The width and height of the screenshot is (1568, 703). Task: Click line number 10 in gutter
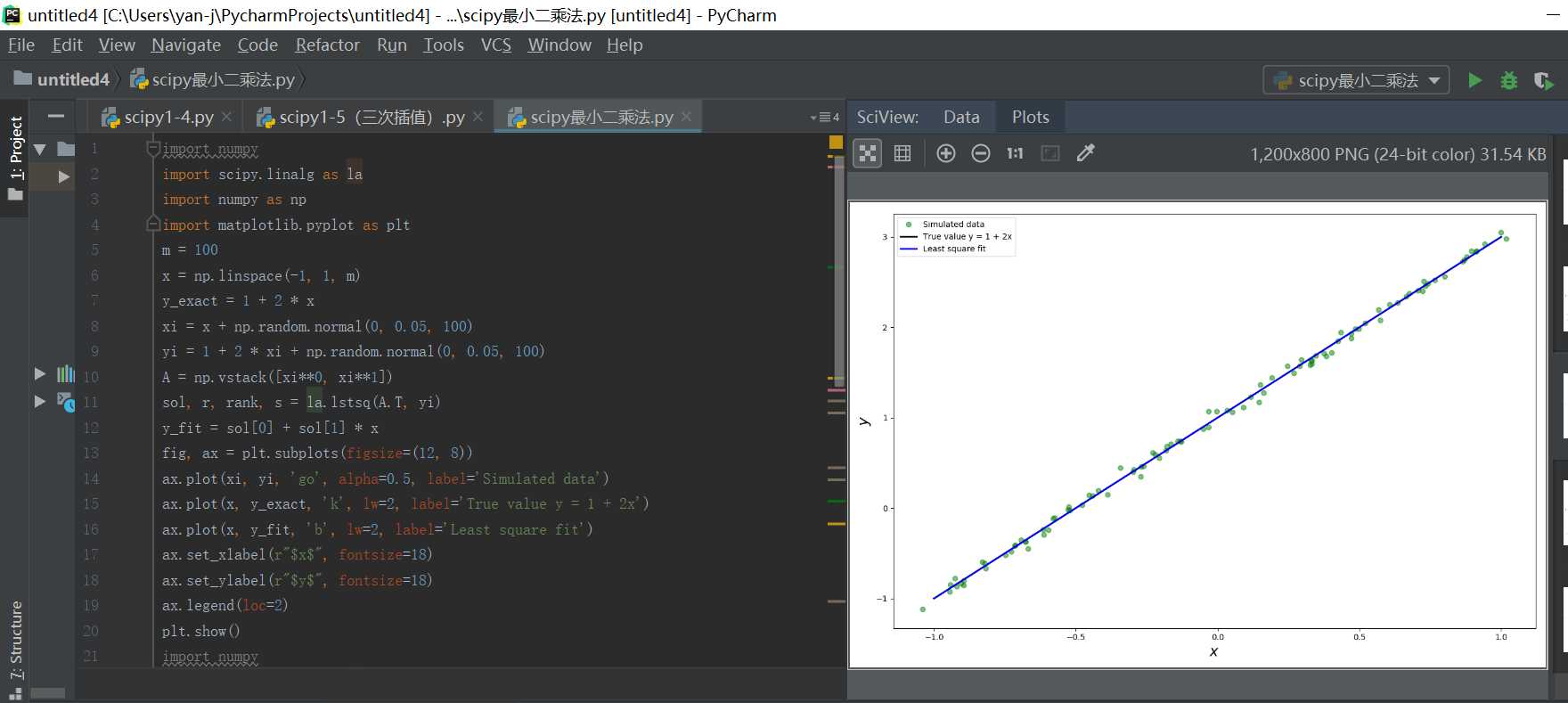tap(91, 377)
